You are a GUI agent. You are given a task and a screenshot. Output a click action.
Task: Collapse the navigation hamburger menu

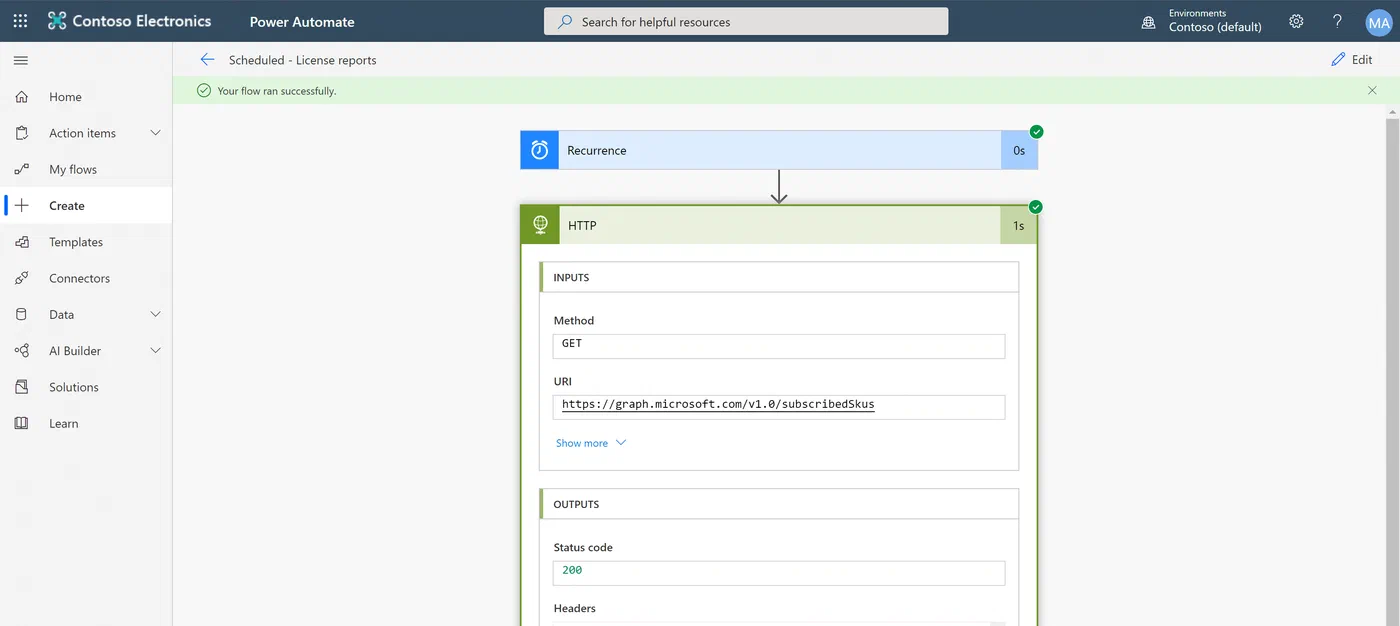[20, 61]
